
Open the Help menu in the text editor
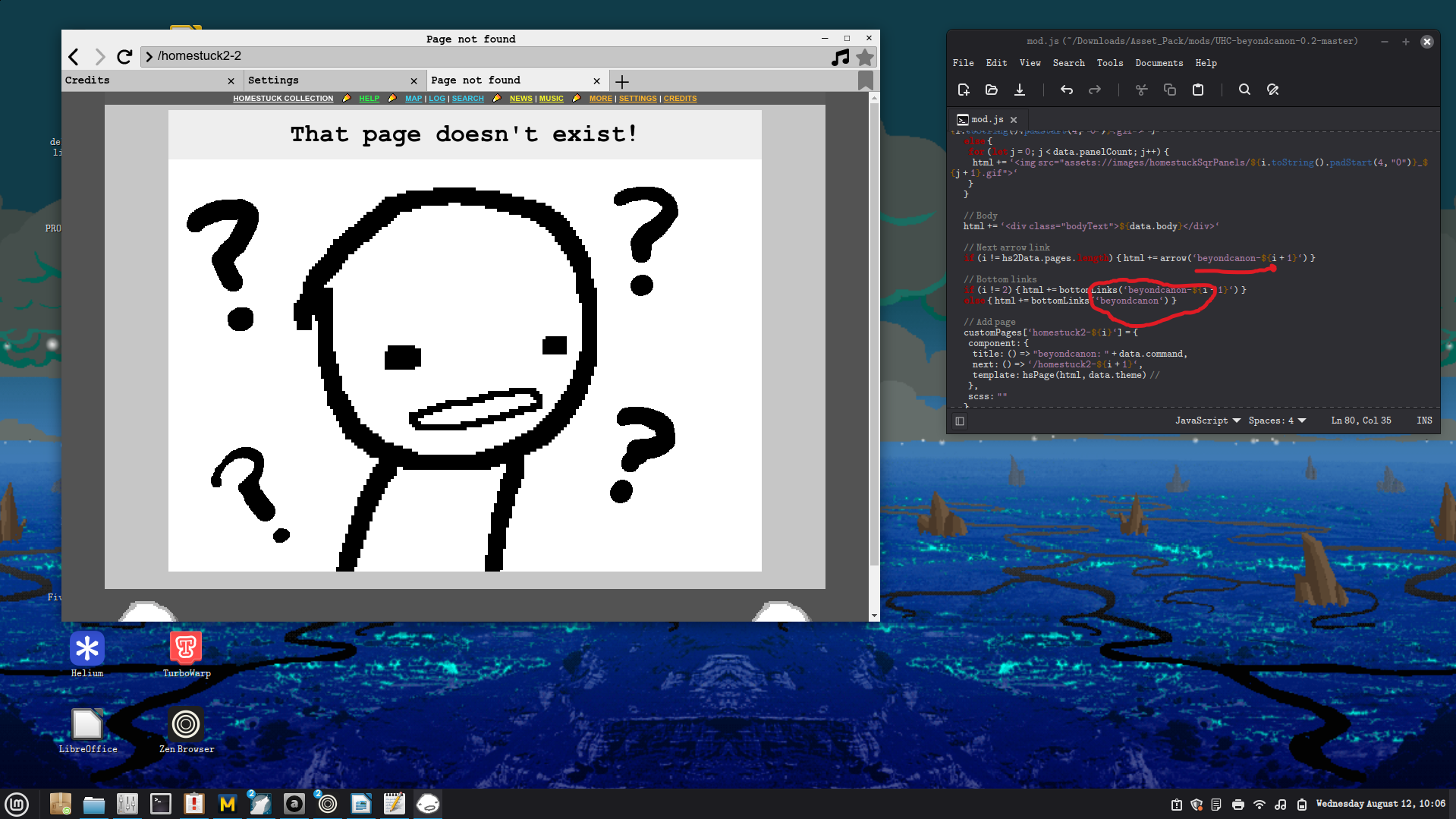point(1206,63)
